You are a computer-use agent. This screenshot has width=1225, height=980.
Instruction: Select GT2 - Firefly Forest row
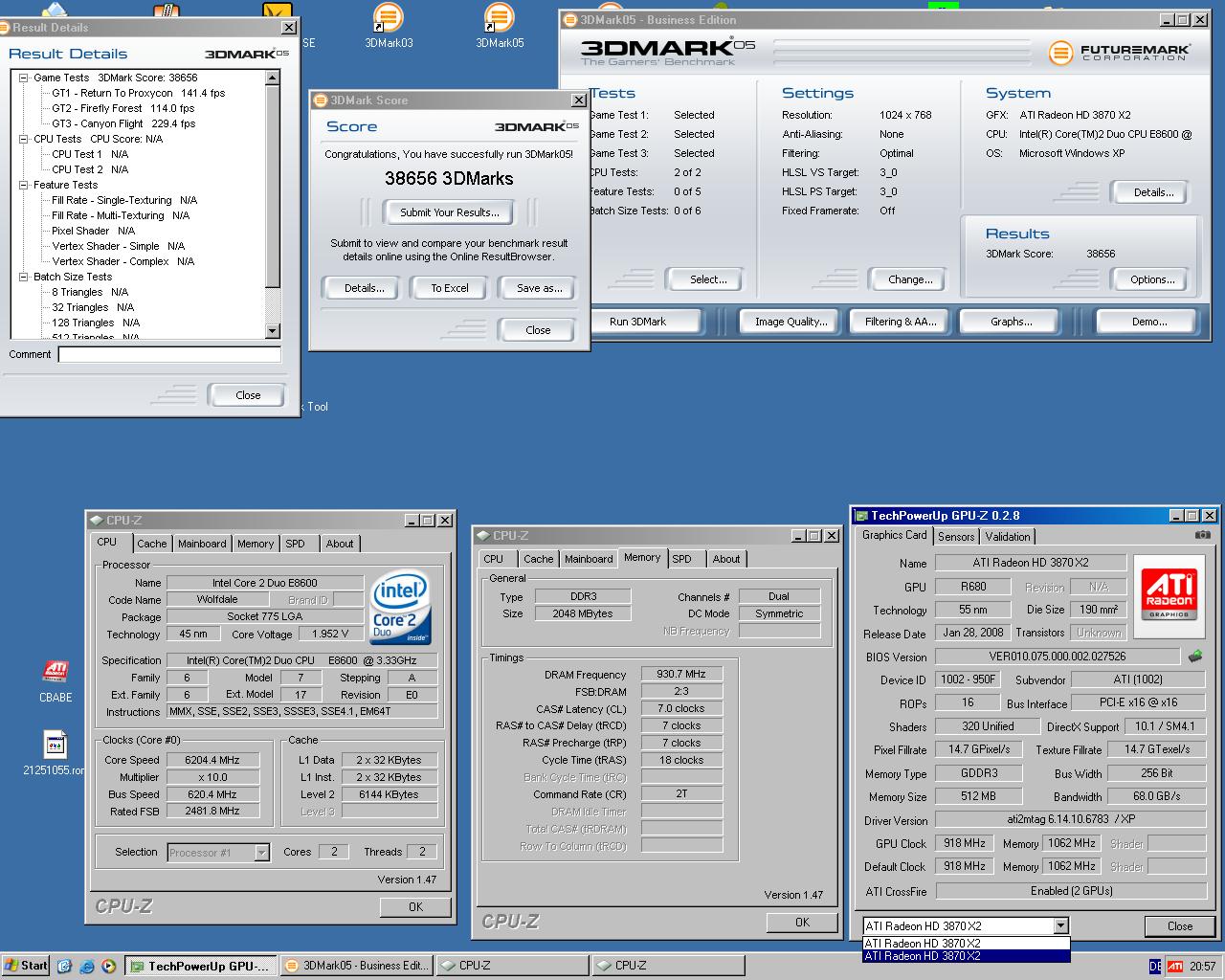[x=123, y=109]
